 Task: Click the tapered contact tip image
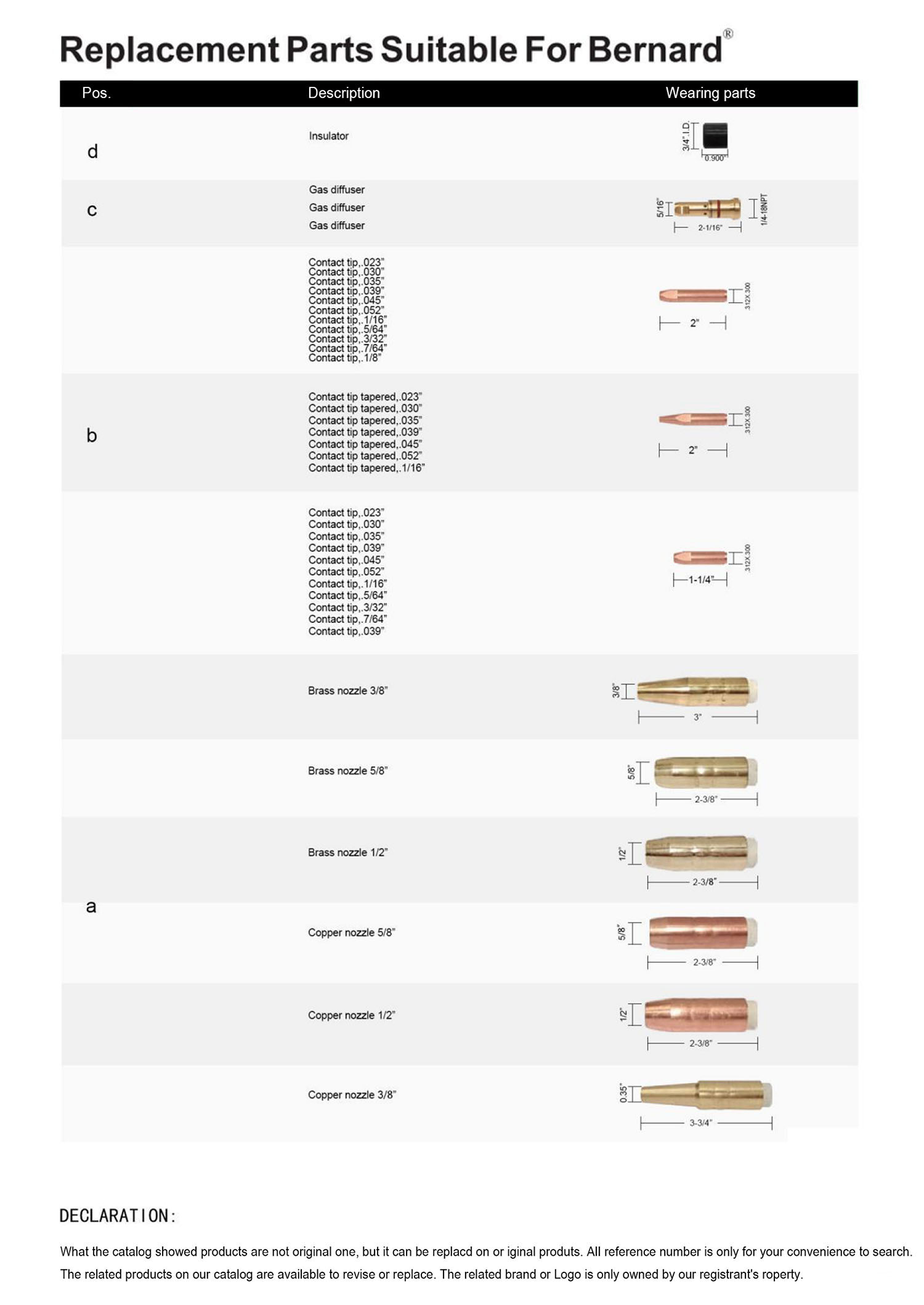pos(692,420)
